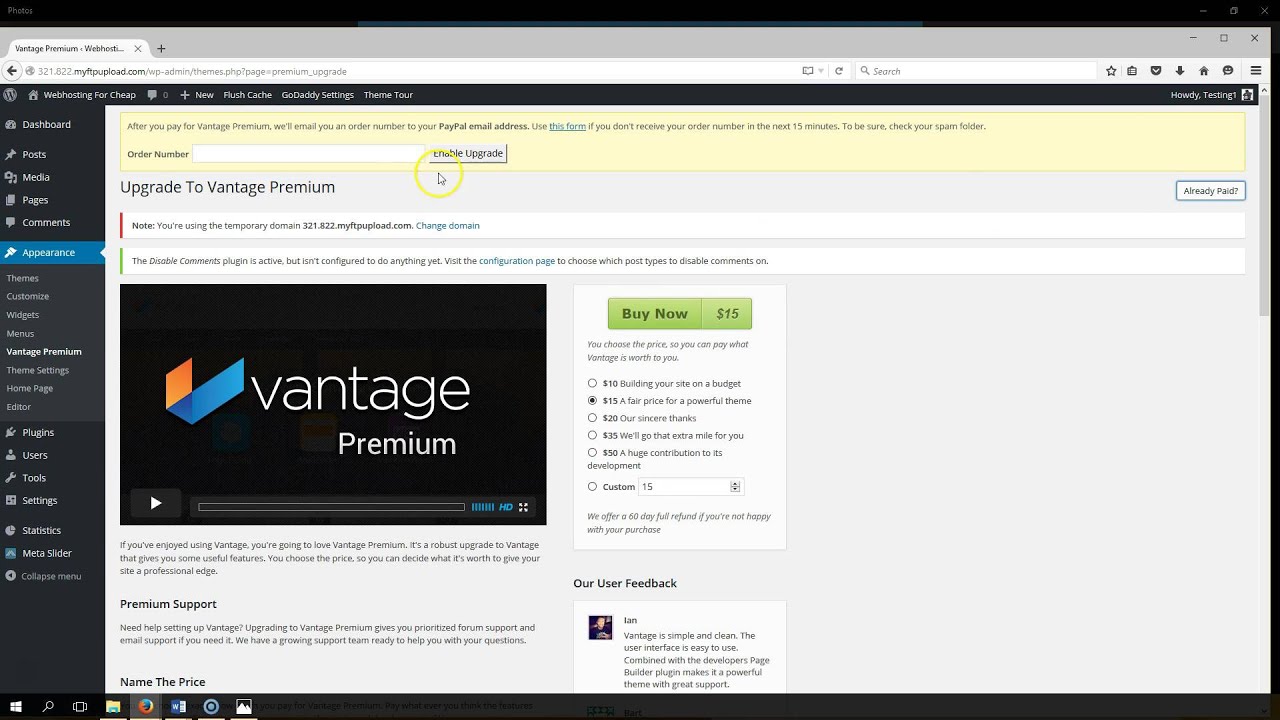Select the $35 extra mile option
Screen dimensions: 1280x720
592,435
